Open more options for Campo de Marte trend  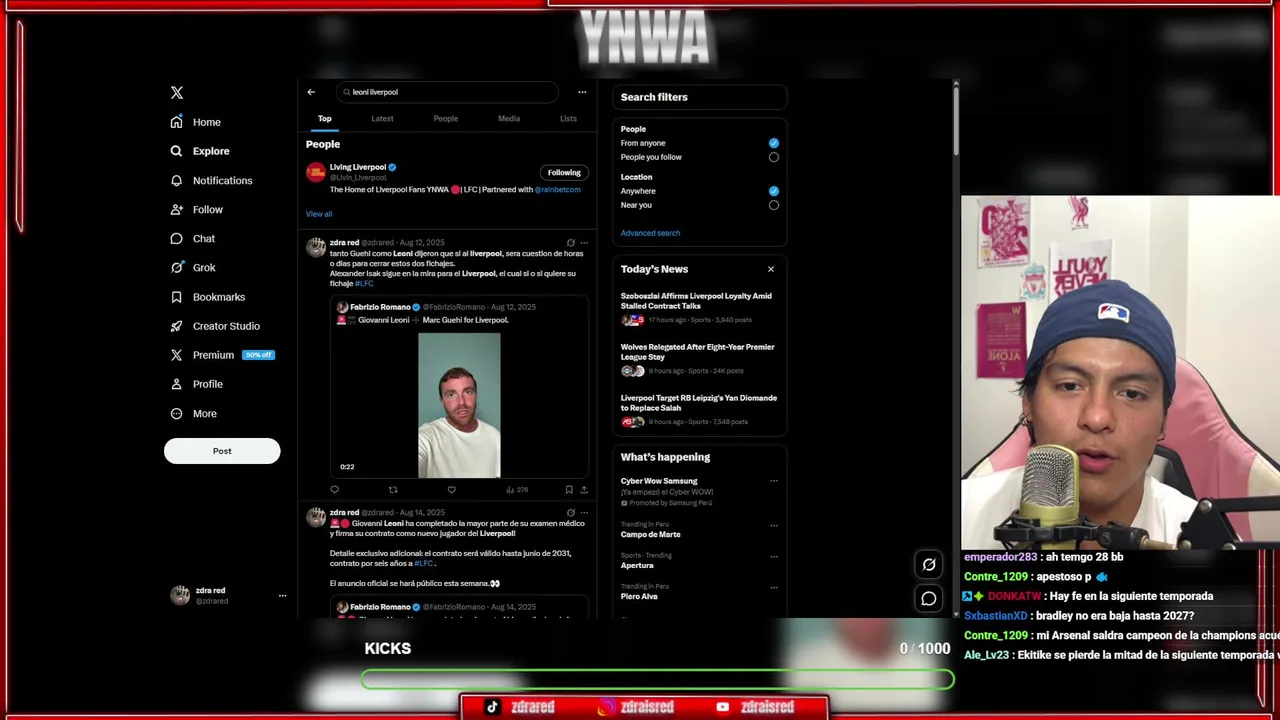click(774, 525)
